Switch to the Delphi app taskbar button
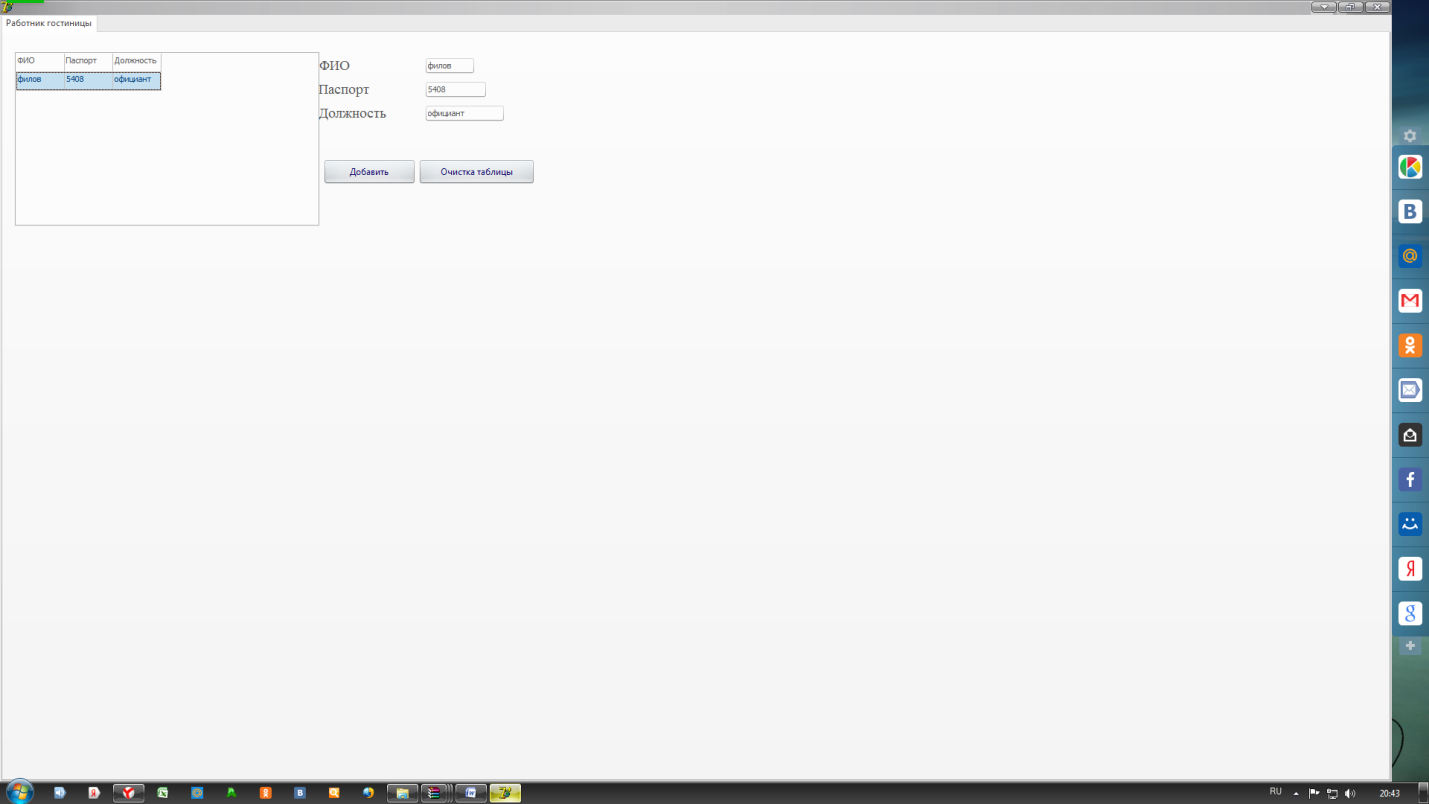The width and height of the screenshot is (1429, 804). point(505,793)
